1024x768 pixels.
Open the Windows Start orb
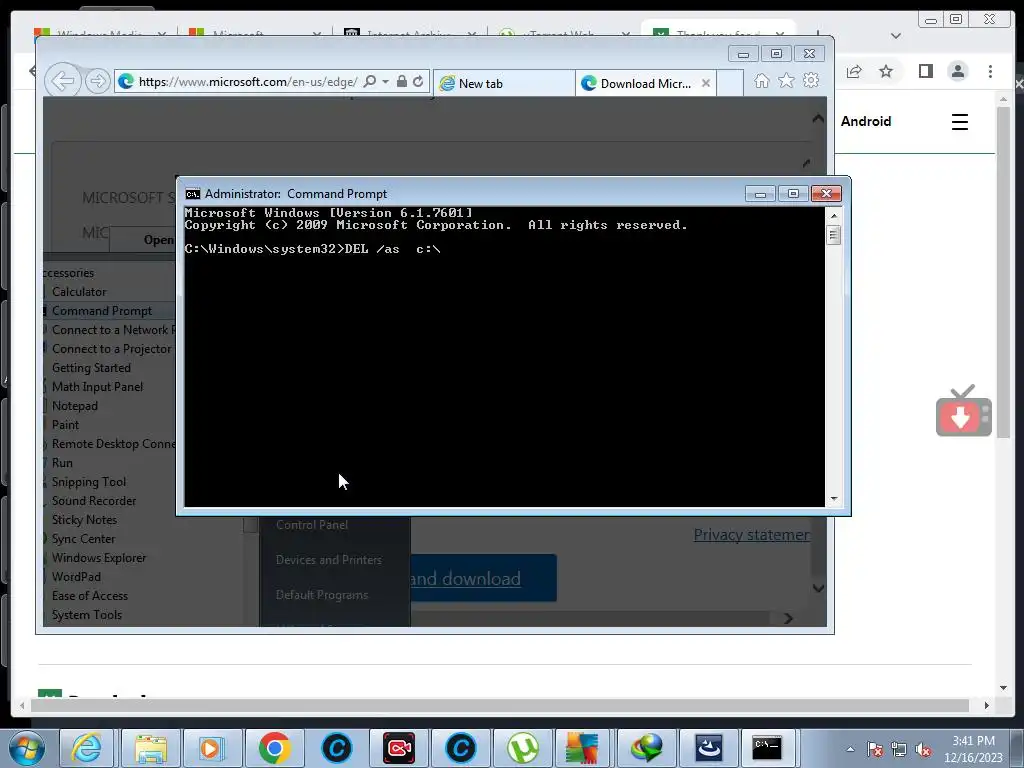[27, 748]
